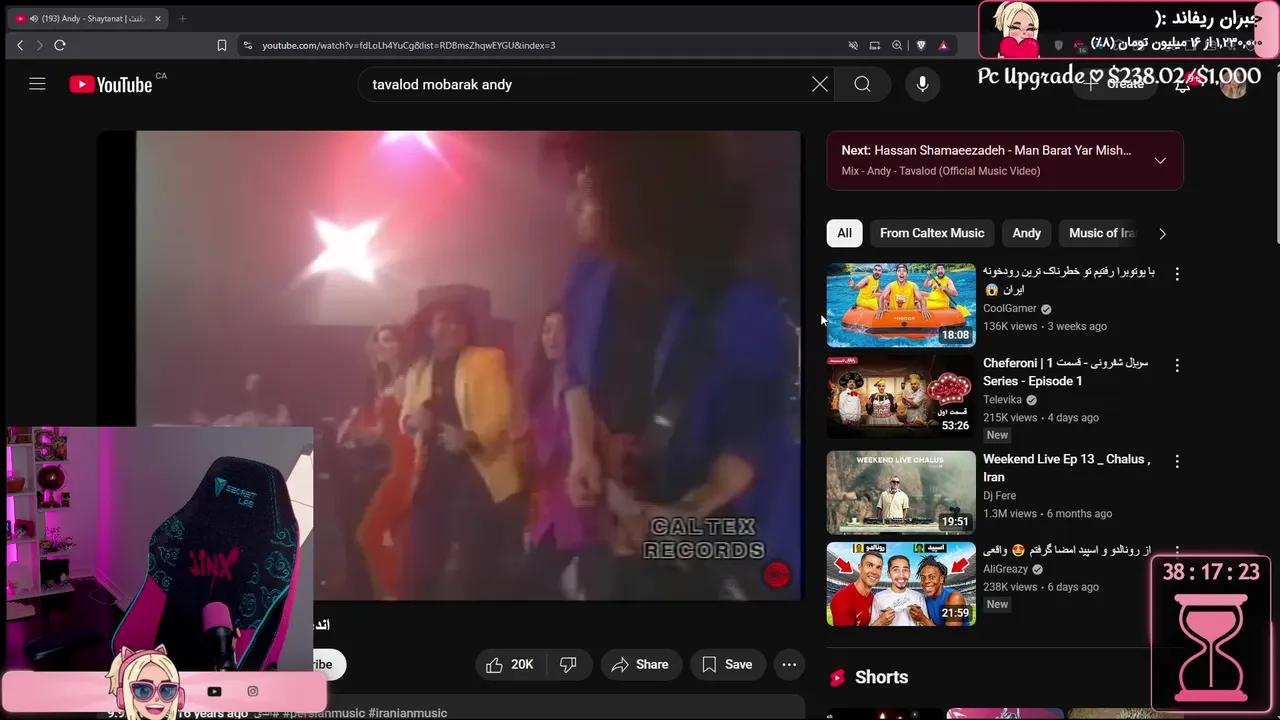This screenshot has width=1280, height=720.
Task: Start voice search with the microphone
Action: [922, 84]
